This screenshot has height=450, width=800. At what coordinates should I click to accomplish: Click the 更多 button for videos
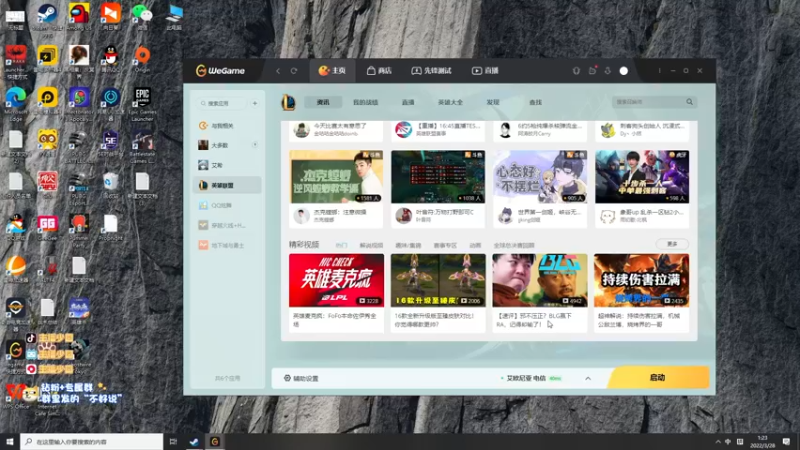(672, 244)
